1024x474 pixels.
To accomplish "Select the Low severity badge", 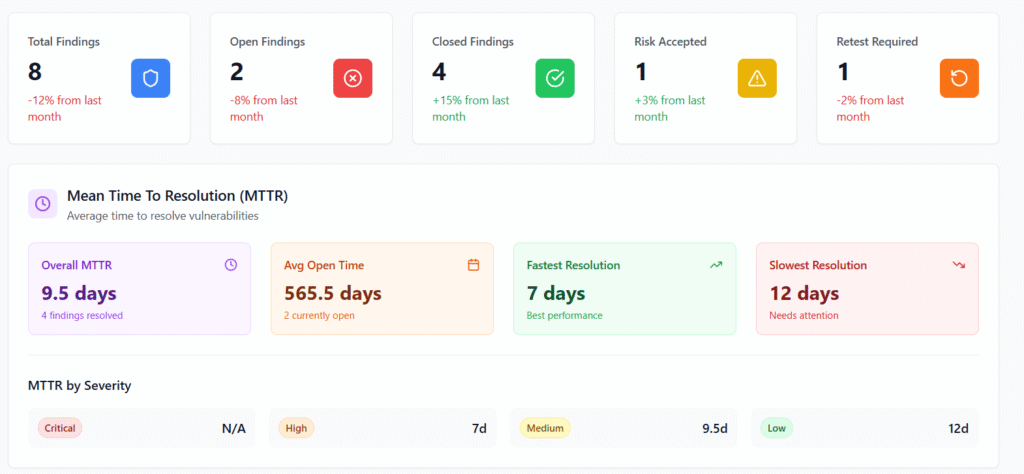I will pyautogui.click(x=776, y=428).
